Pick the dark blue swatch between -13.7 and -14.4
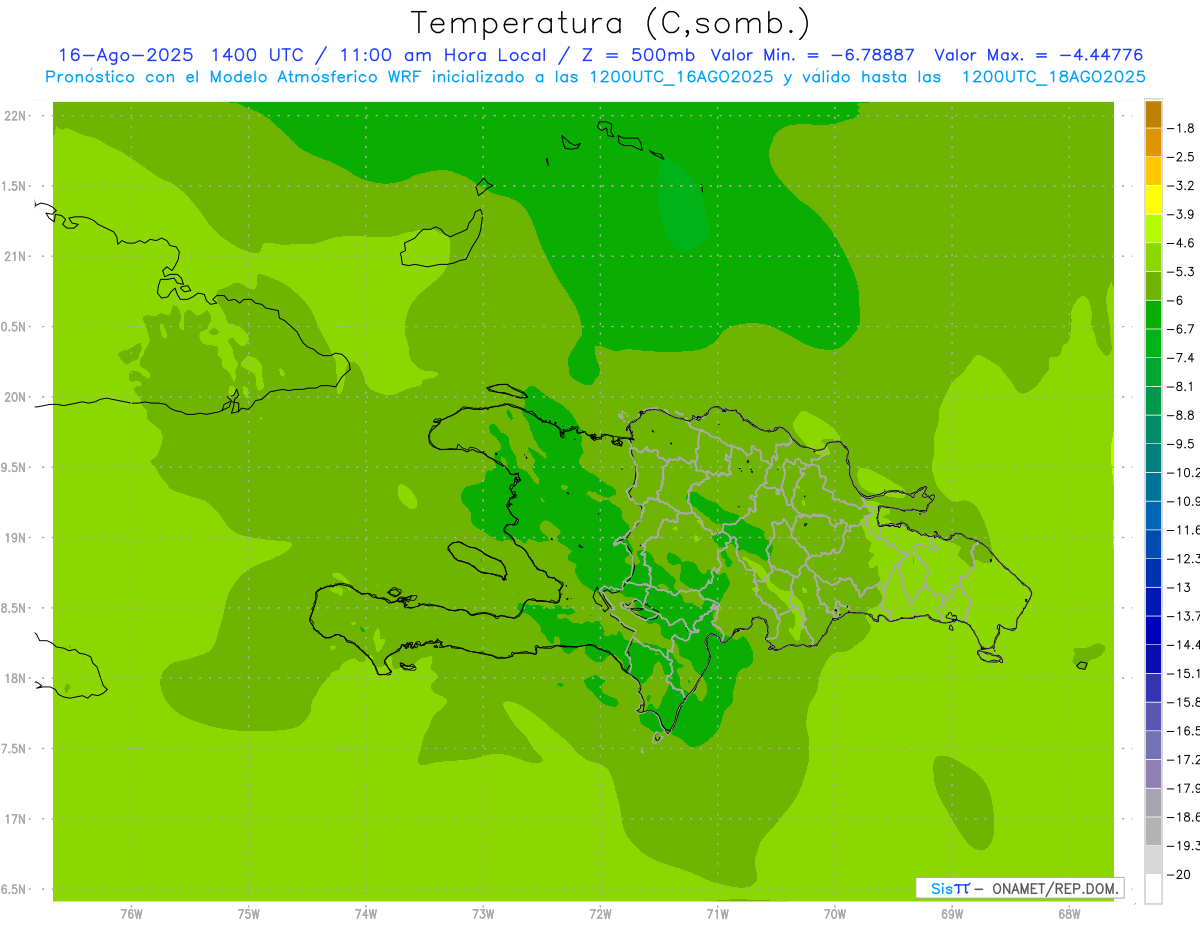The height and width of the screenshot is (927, 1200). point(1153,630)
